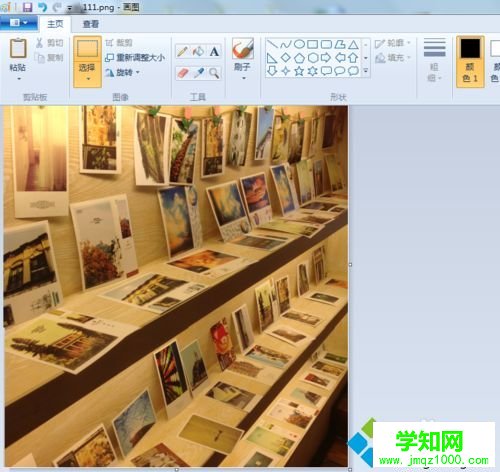Screen dimensions: 500x472
Task: Select the Left arrow shape
Action: [340, 58]
